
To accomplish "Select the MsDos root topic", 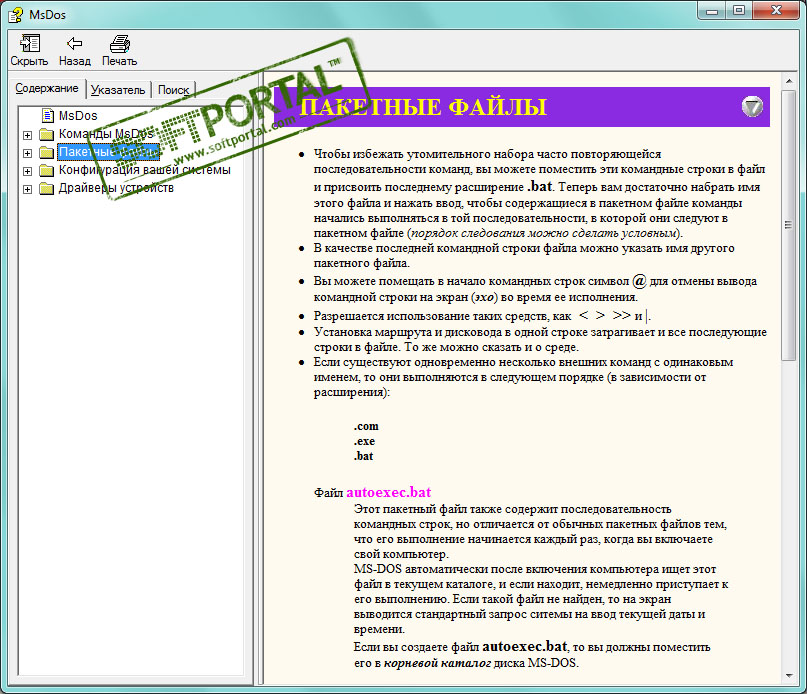I will [78, 115].
